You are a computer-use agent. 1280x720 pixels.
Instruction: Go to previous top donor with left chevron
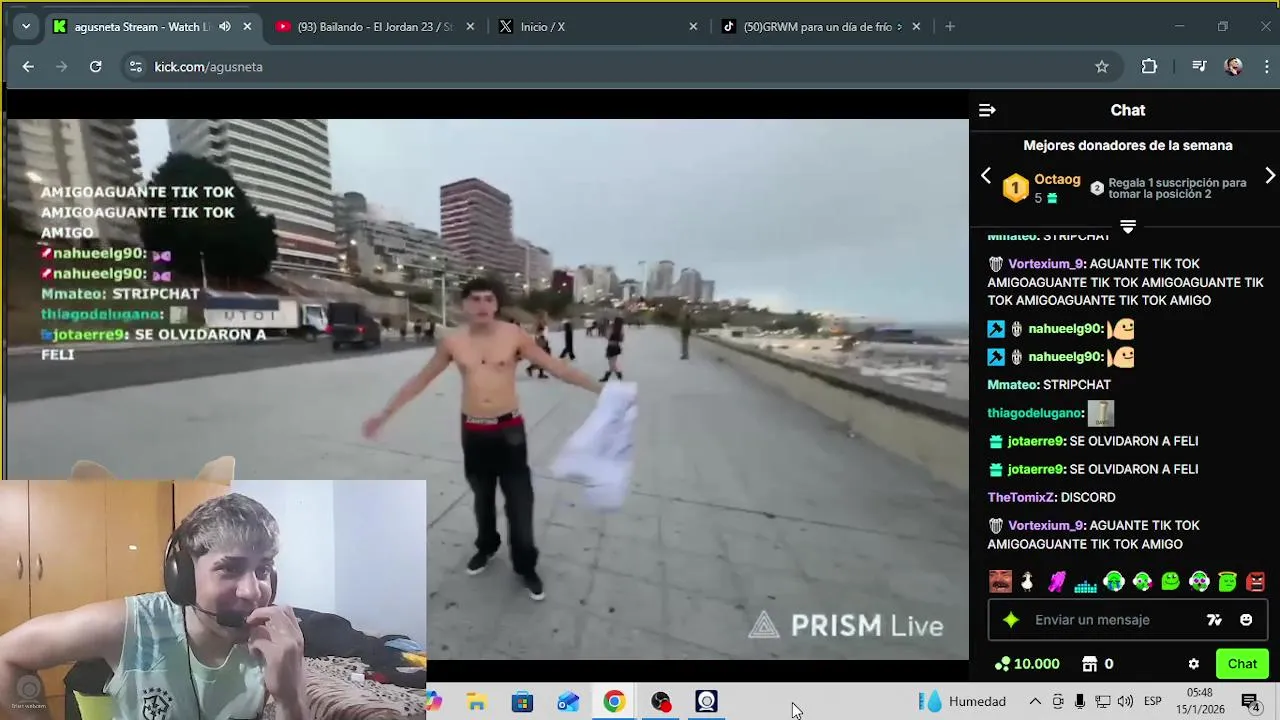(986, 176)
